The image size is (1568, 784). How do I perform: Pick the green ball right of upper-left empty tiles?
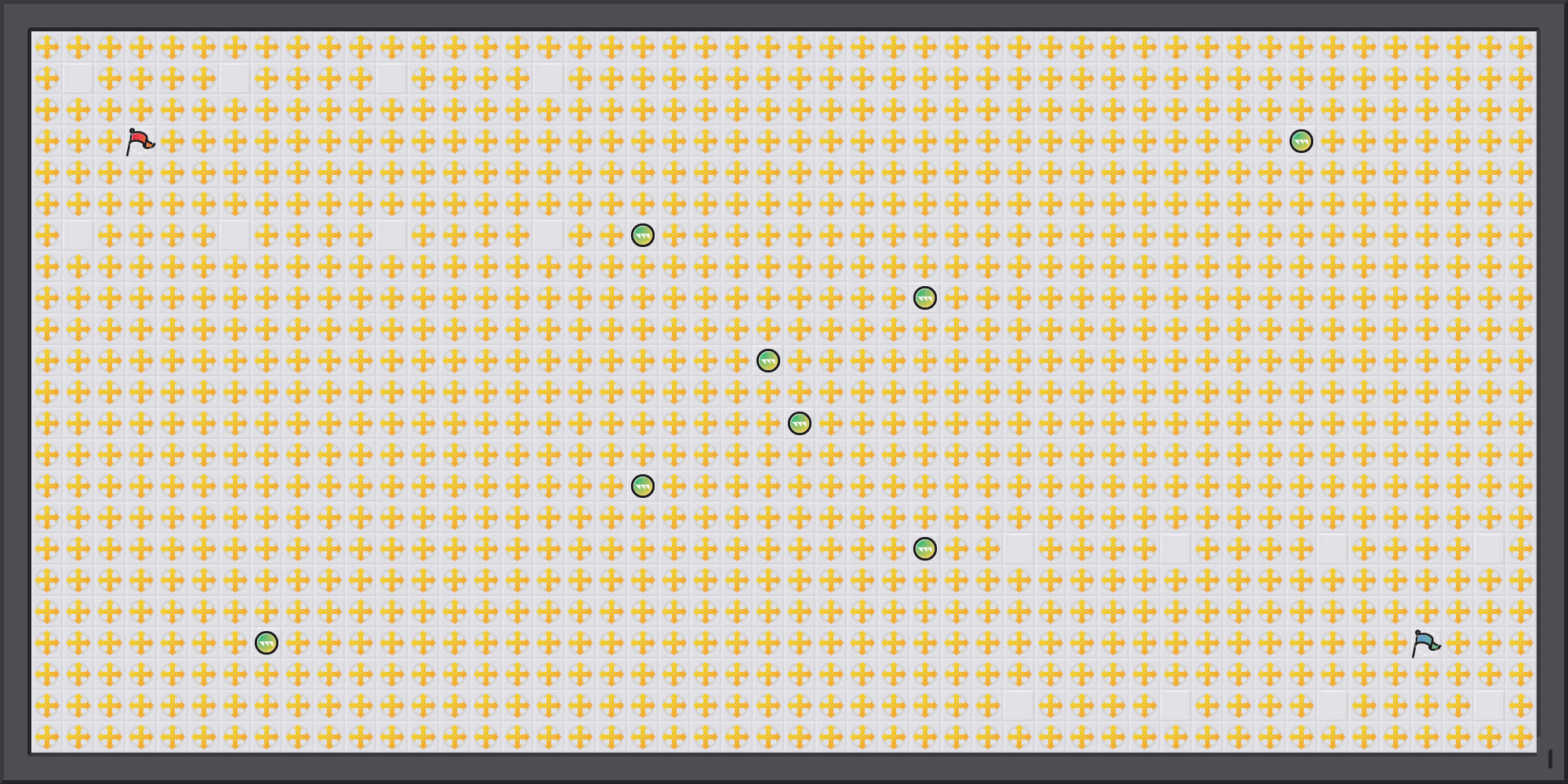[x=643, y=235]
